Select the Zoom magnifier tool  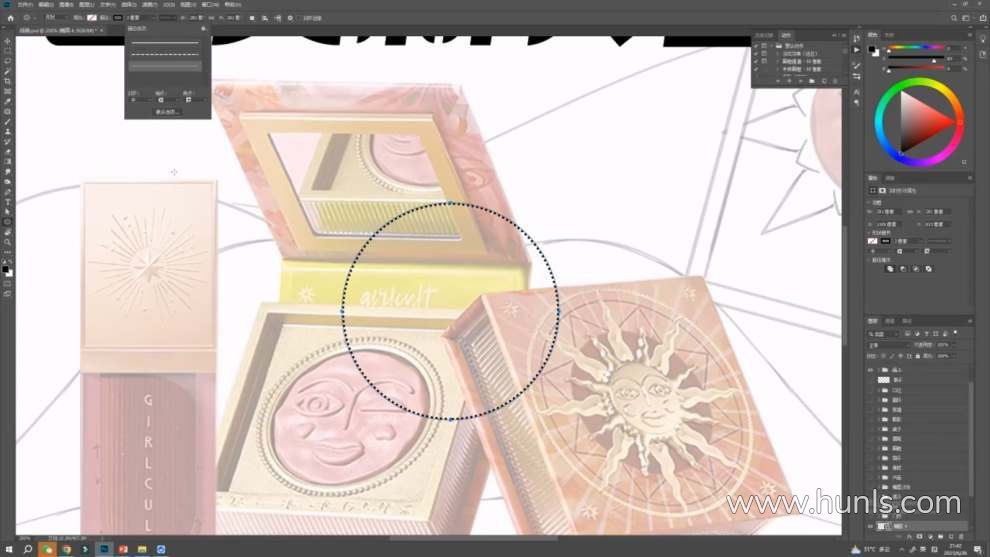pos(8,242)
